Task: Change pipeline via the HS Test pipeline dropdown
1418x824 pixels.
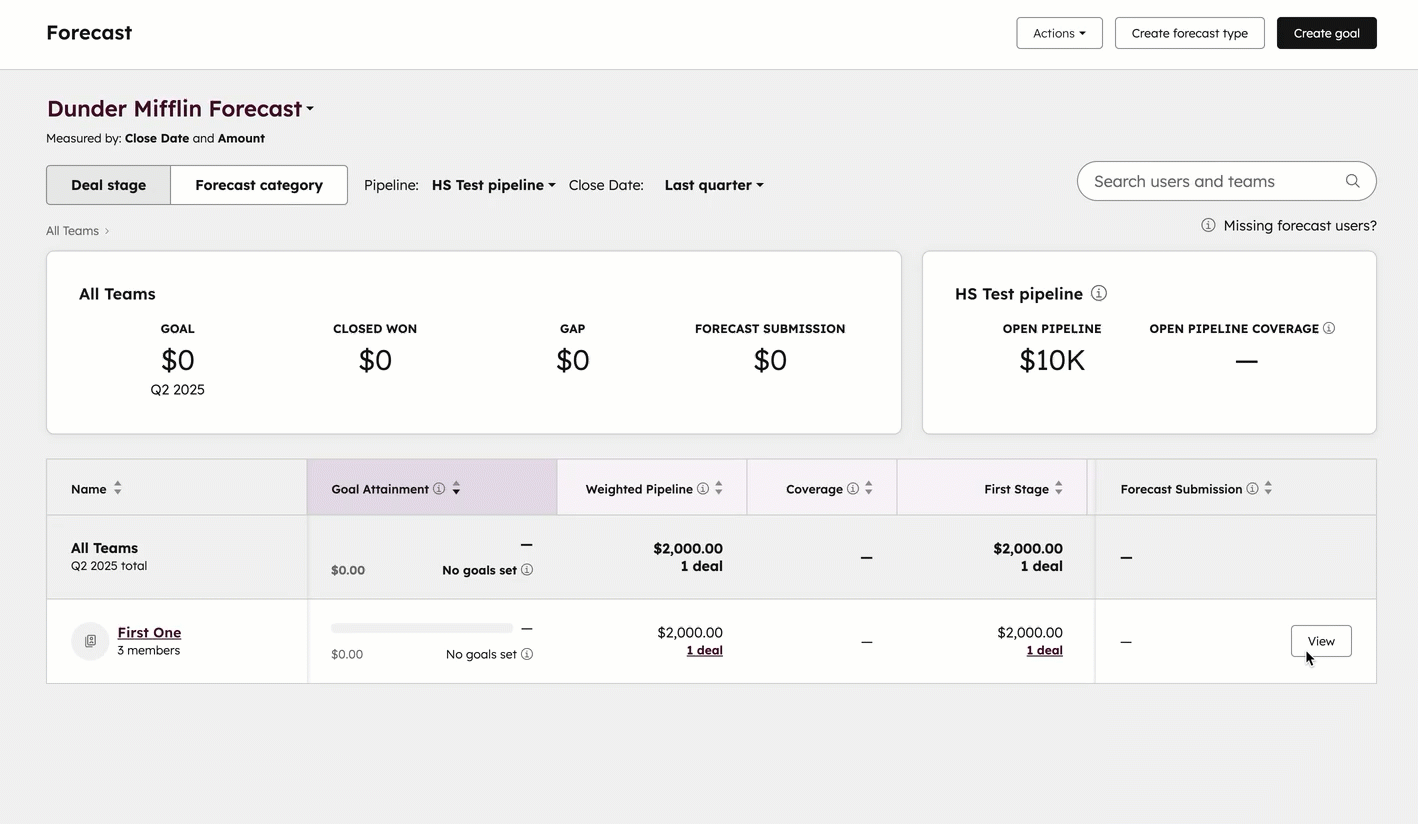Action: point(492,185)
